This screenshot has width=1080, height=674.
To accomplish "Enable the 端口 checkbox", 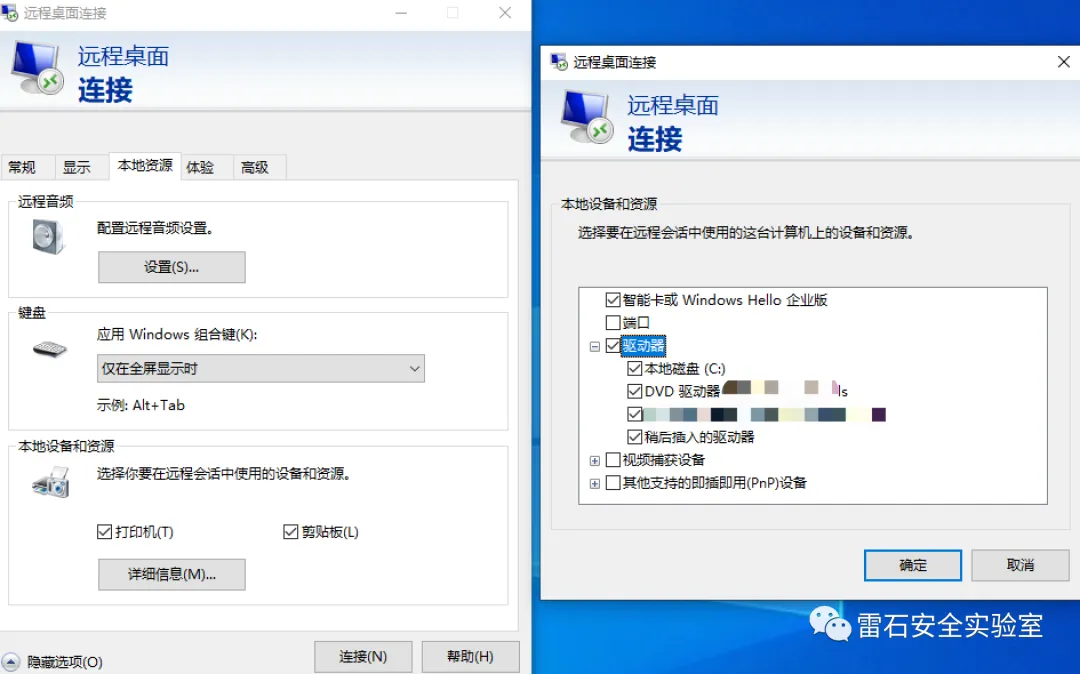I will pyautogui.click(x=612, y=322).
